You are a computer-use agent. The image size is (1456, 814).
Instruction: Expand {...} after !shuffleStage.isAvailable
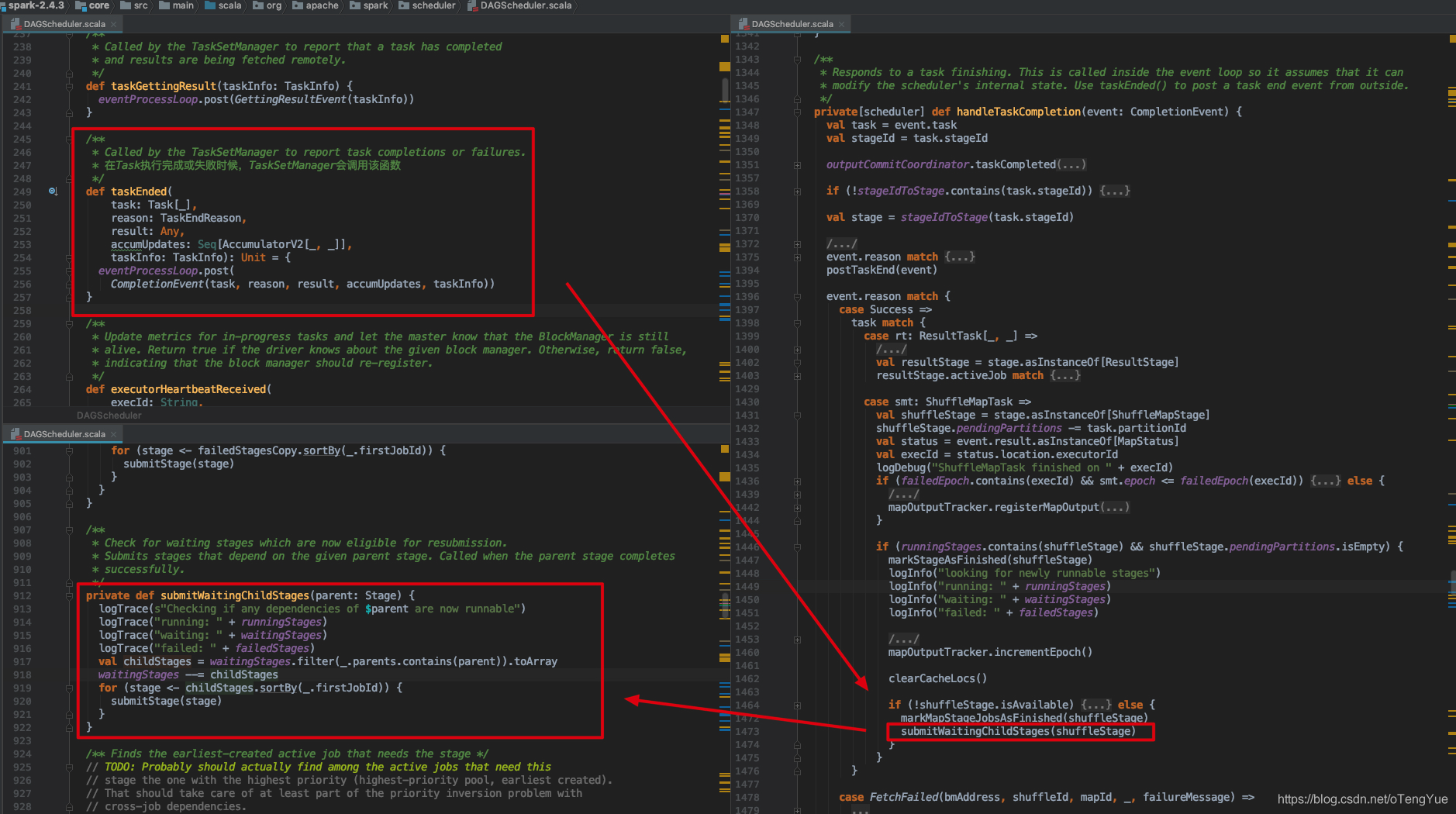click(x=1096, y=705)
